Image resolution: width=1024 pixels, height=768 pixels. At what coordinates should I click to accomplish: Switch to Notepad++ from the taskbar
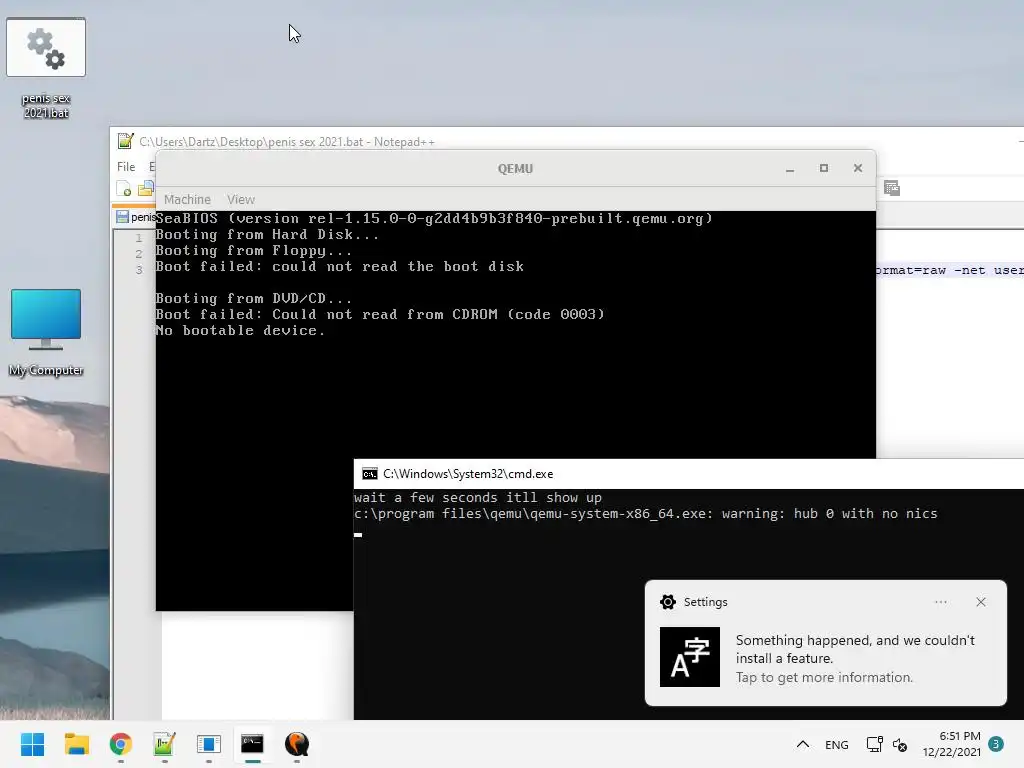point(165,744)
